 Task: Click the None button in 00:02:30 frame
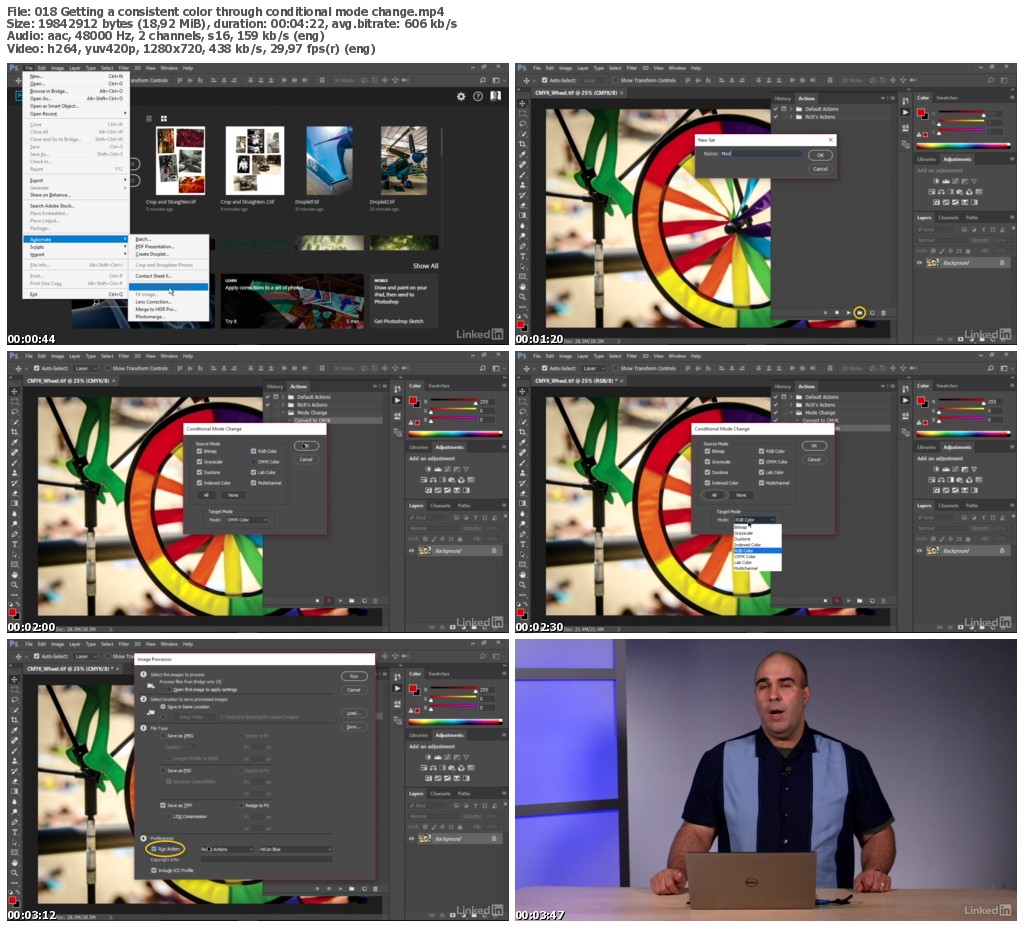(x=741, y=495)
